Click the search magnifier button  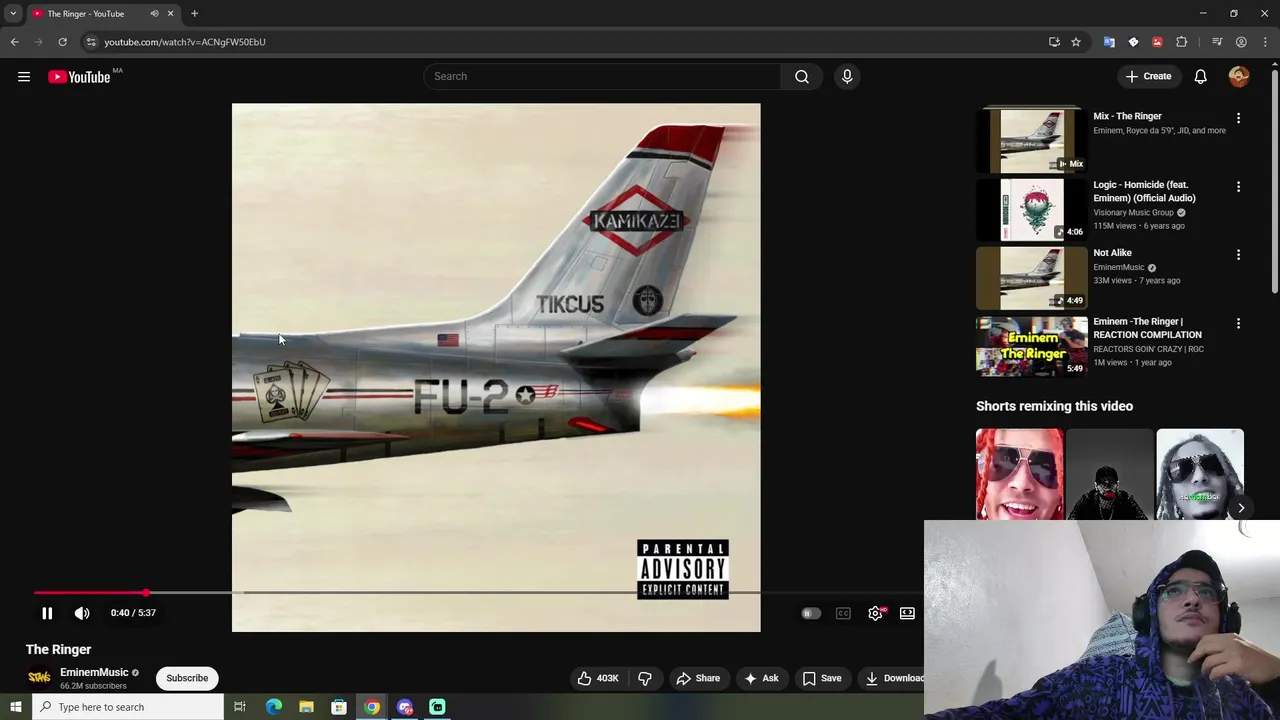(x=802, y=76)
